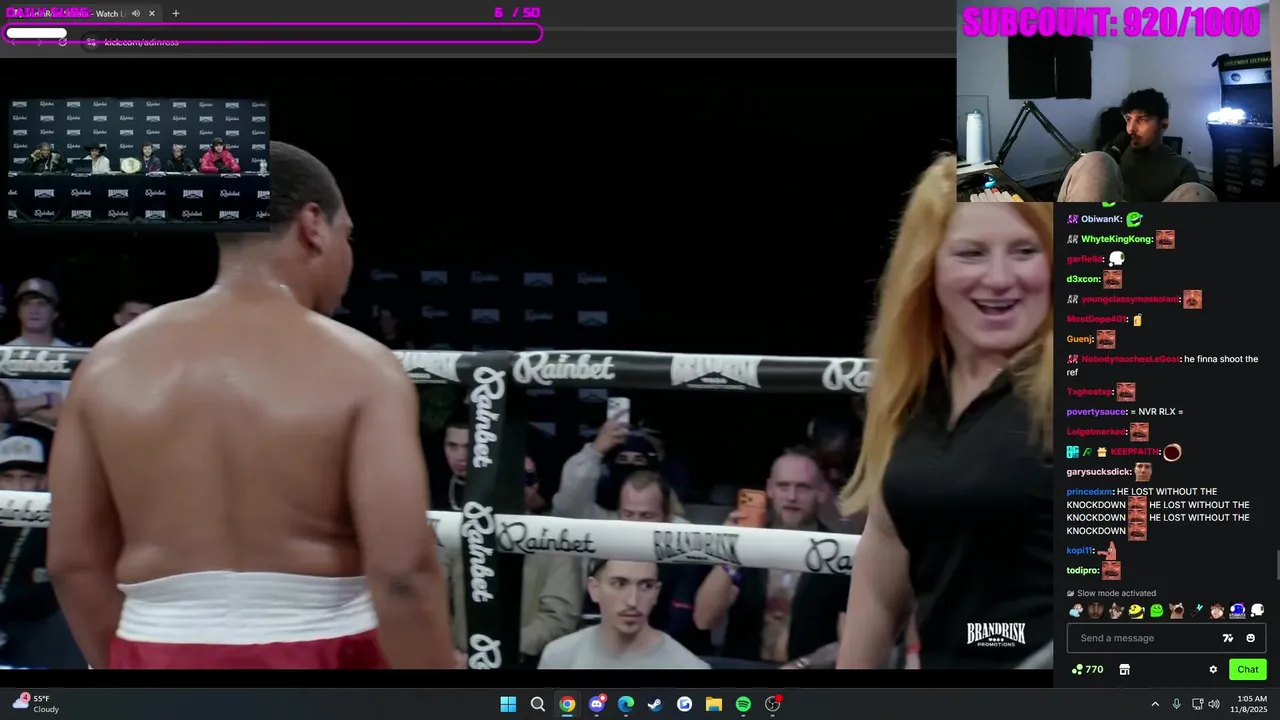Viewport: 1280px width, 720px height.
Task: Open Discord from the taskbar
Action: (x=597, y=704)
